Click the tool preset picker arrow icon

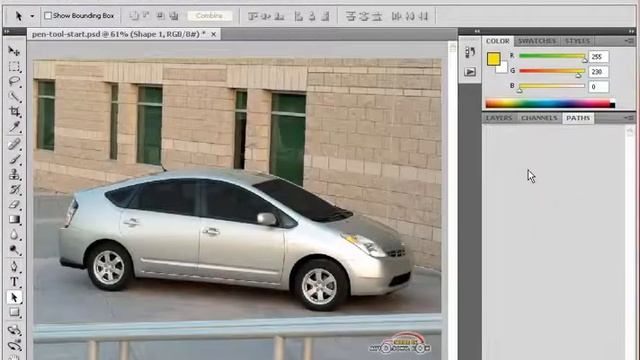(19, 16)
